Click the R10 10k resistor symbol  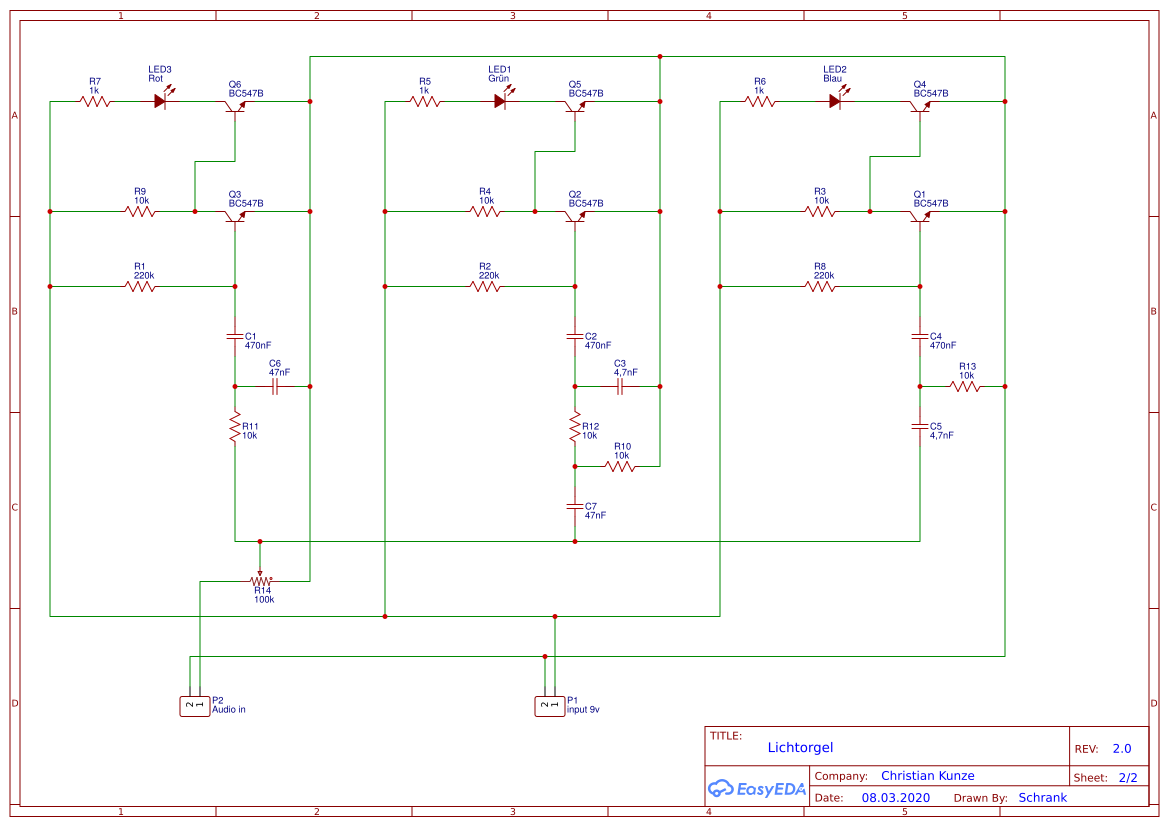620,466
